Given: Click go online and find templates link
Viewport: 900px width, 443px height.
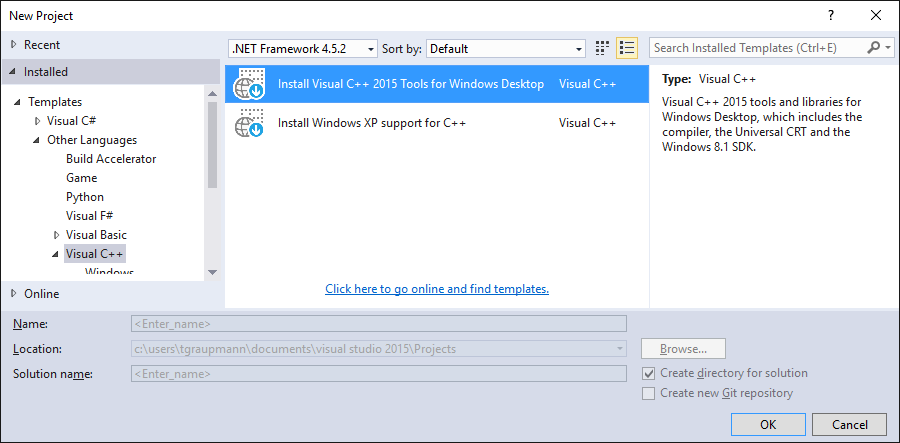Looking at the screenshot, I should 437,289.
